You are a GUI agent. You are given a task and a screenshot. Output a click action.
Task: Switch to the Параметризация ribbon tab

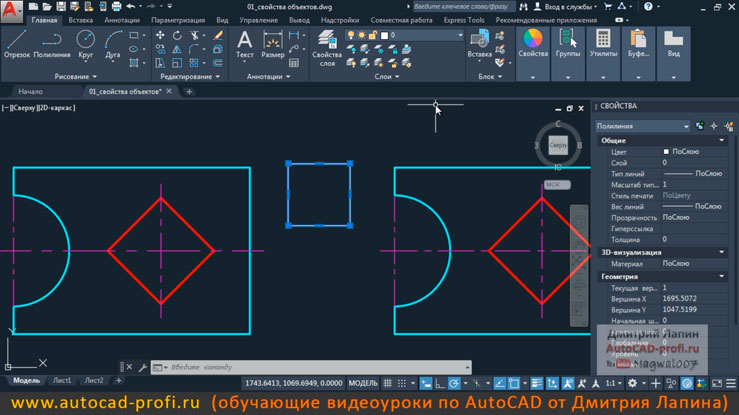pos(178,20)
